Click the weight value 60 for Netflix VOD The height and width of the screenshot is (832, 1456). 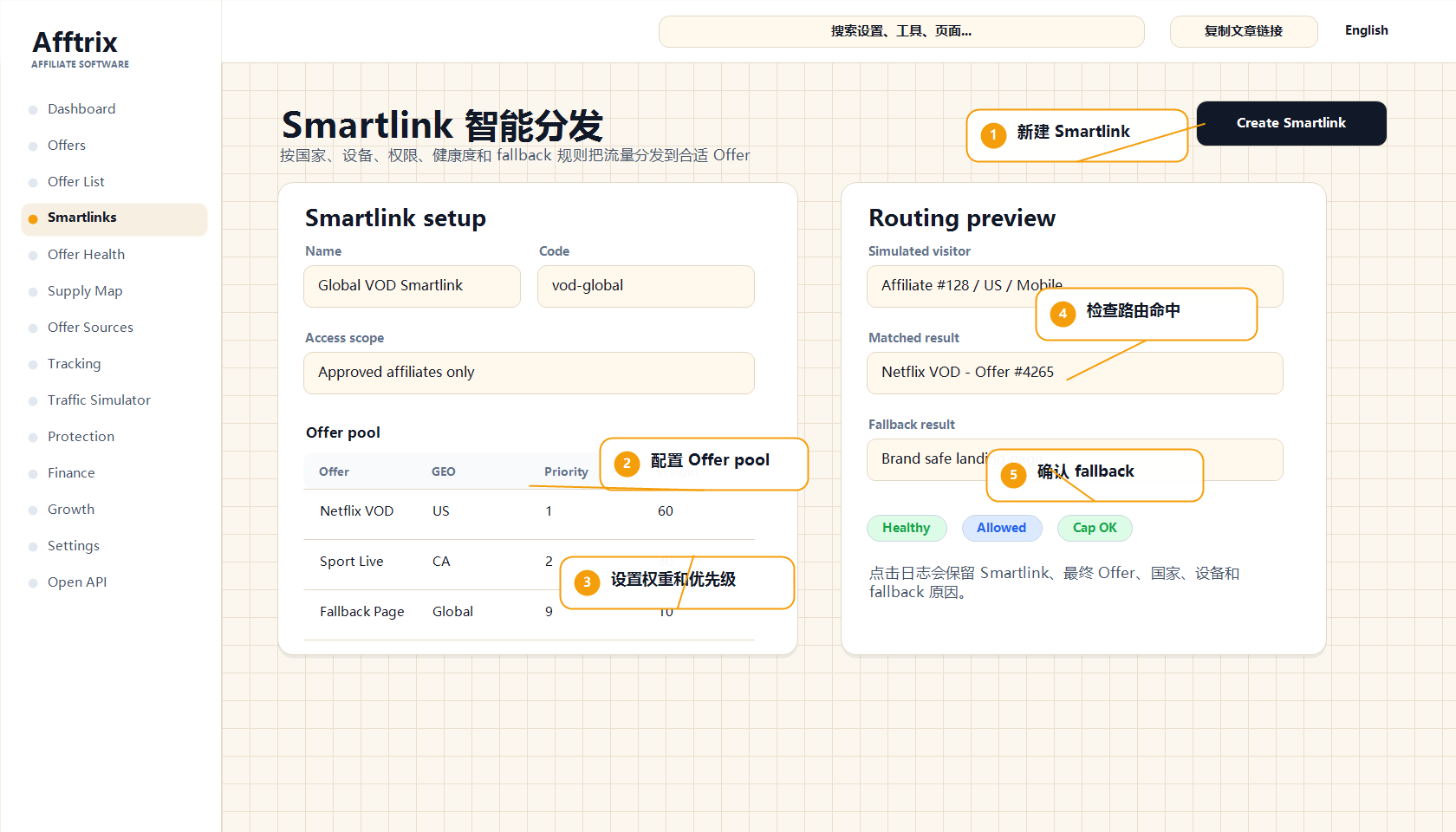pyautogui.click(x=666, y=511)
